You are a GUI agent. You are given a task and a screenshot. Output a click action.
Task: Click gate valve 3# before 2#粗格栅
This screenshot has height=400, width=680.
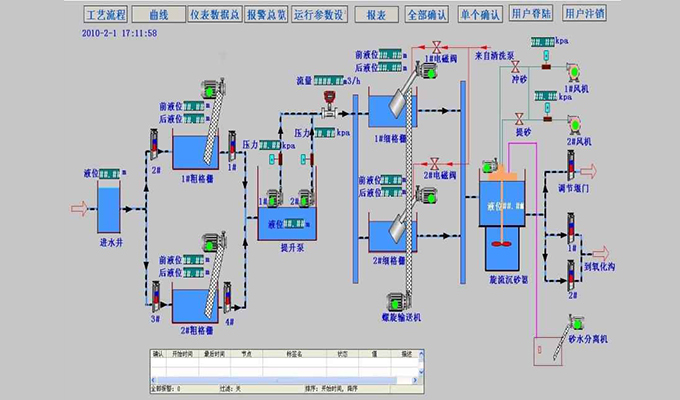pos(156,297)
